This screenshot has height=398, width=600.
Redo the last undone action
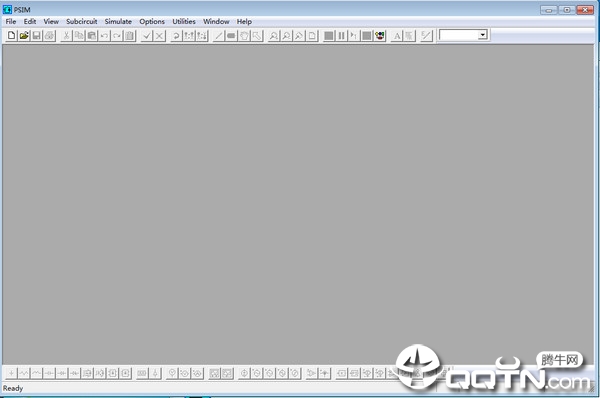pyautogui.click(x=117, y=36)
